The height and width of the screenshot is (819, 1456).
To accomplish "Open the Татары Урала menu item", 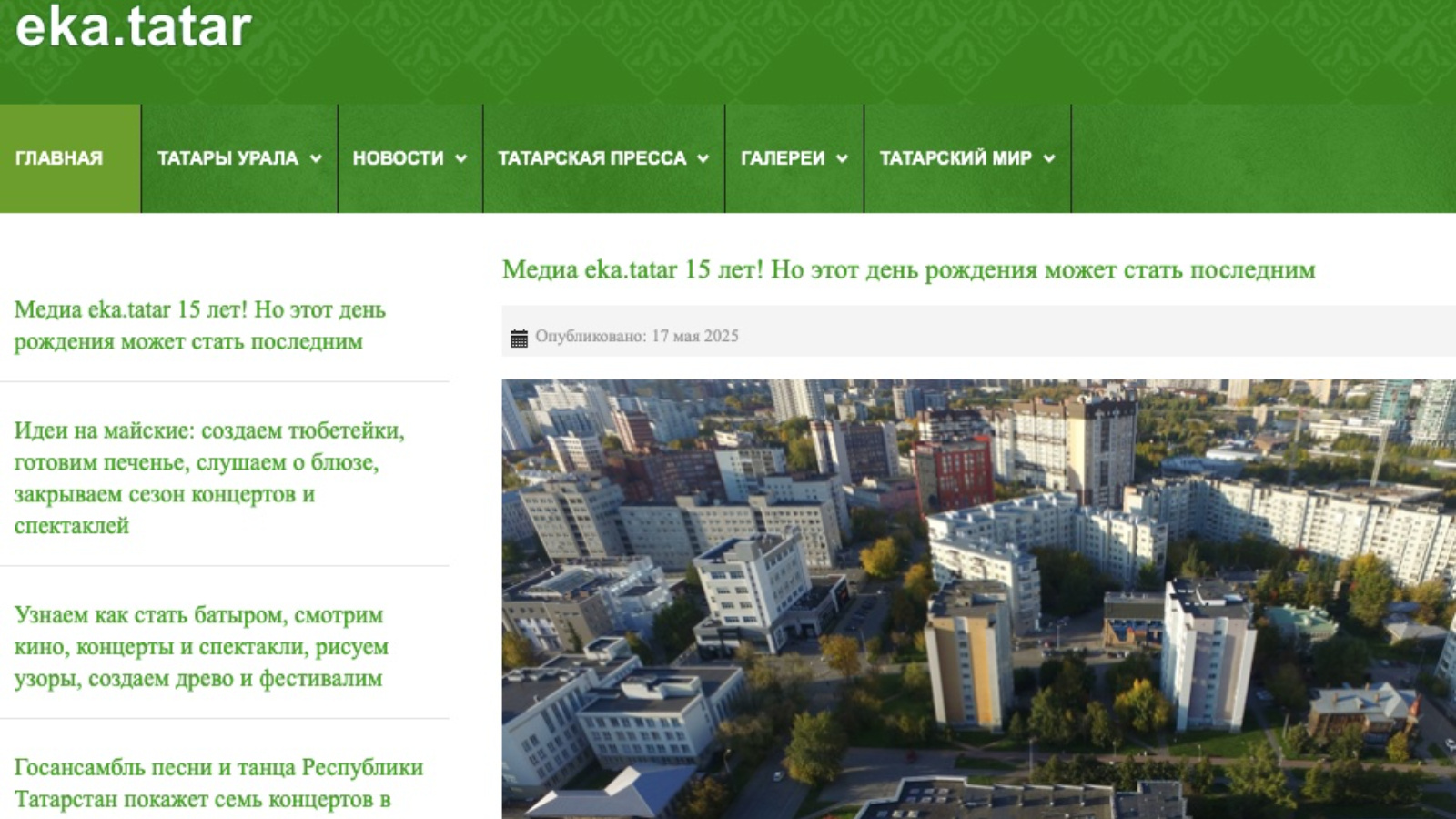I will click(x=227, y=158).
